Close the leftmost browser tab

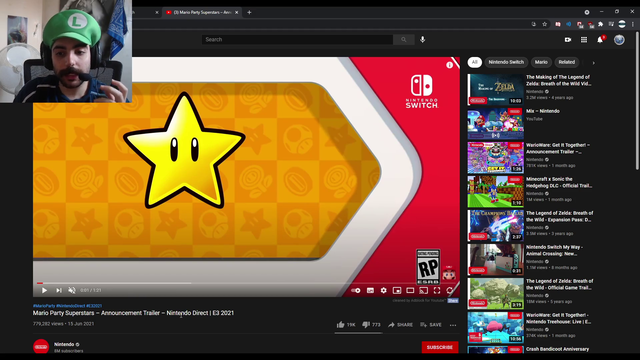157,13
